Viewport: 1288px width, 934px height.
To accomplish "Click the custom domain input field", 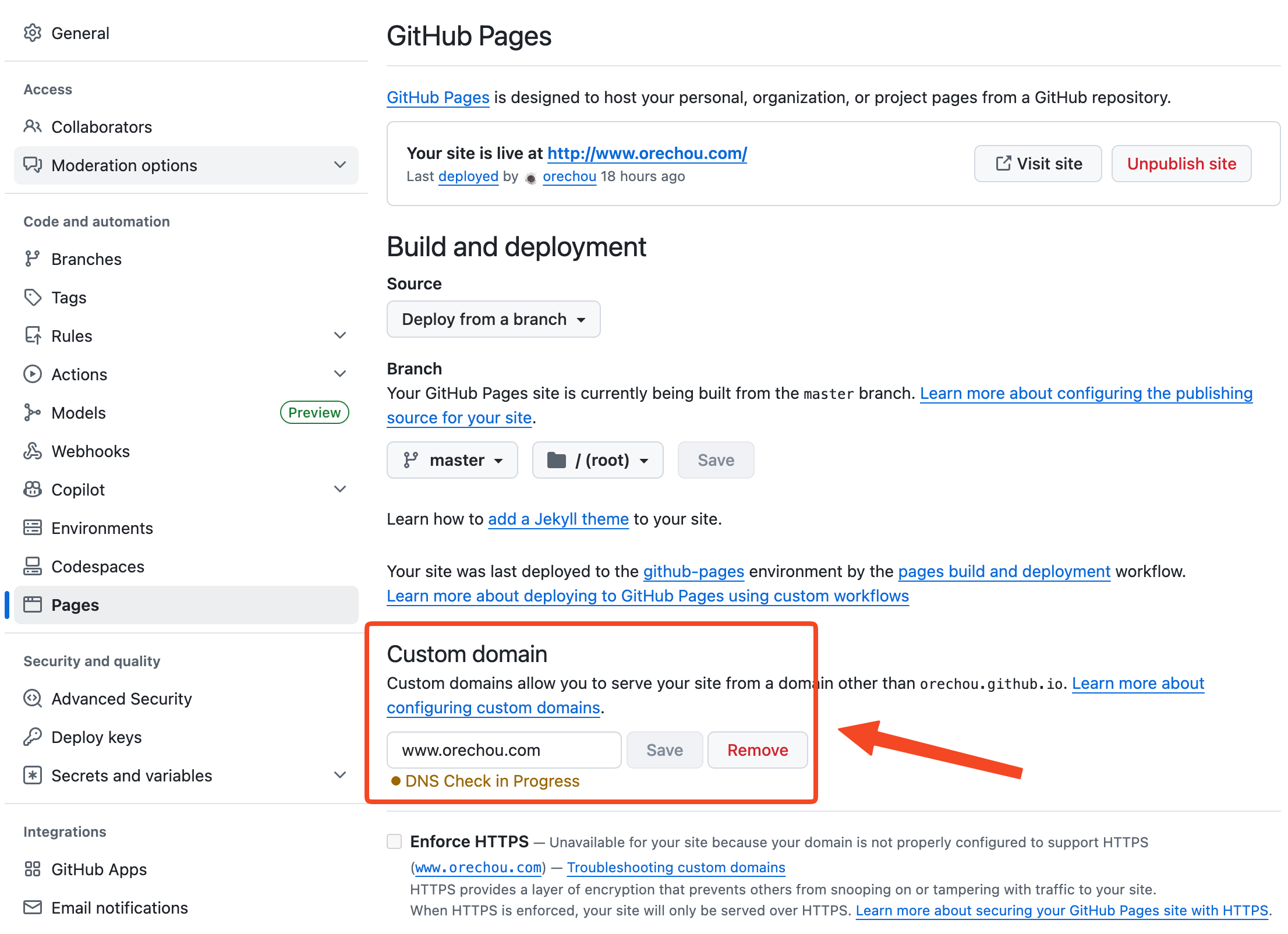I will click(x=504, y=750).
